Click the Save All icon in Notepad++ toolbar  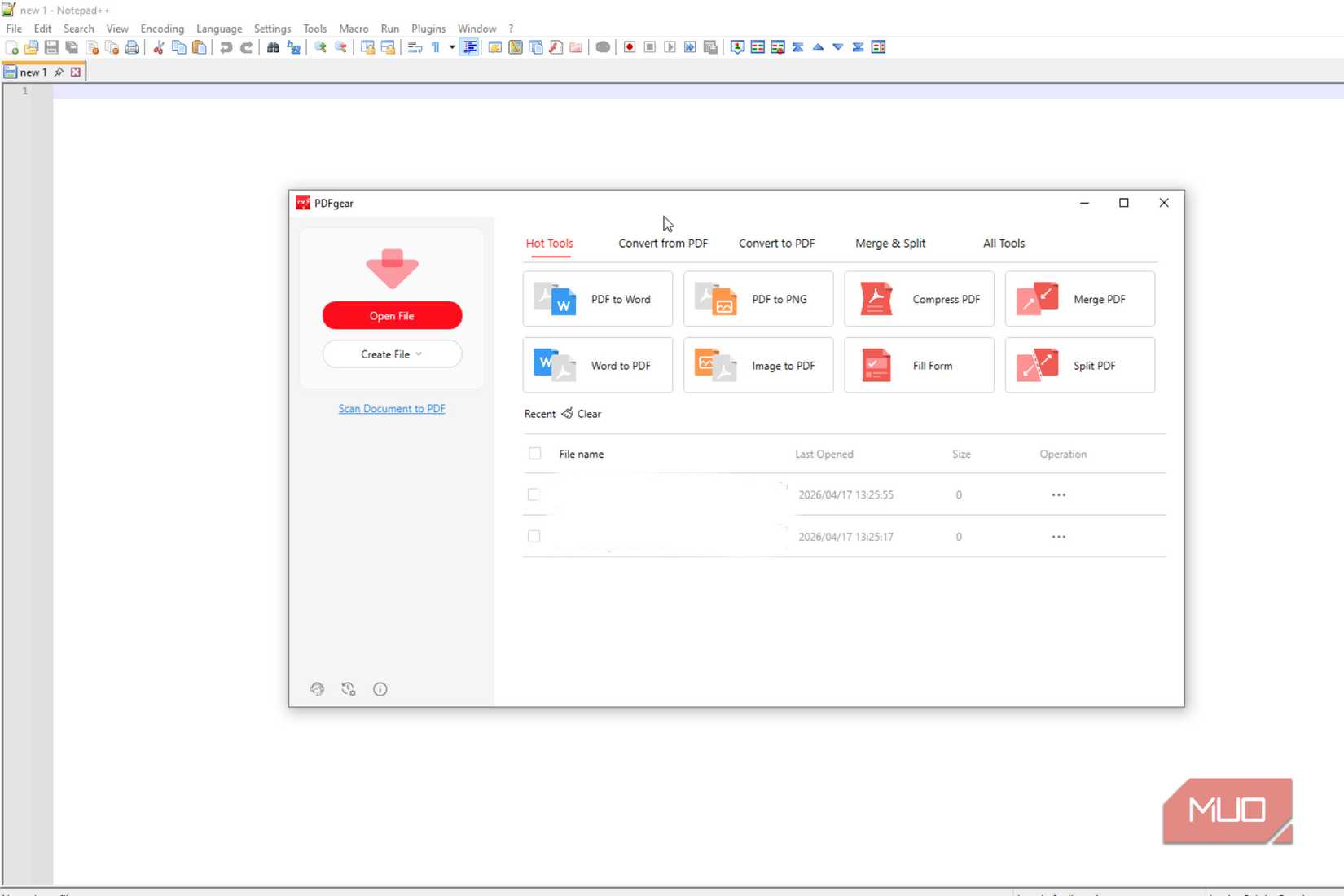72,47
